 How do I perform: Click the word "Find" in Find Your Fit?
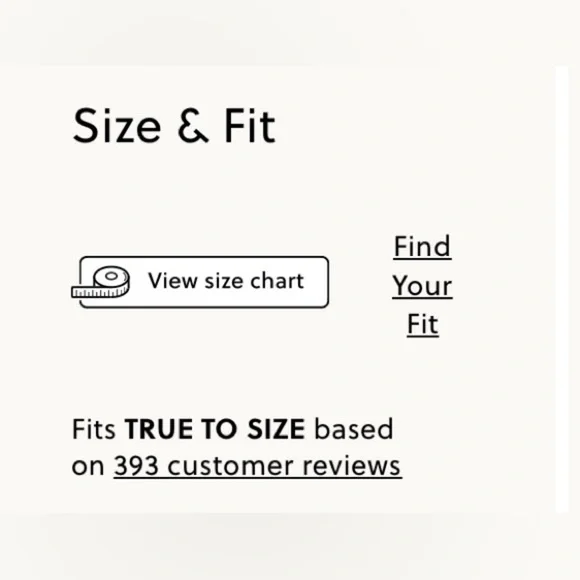(422, 246)
